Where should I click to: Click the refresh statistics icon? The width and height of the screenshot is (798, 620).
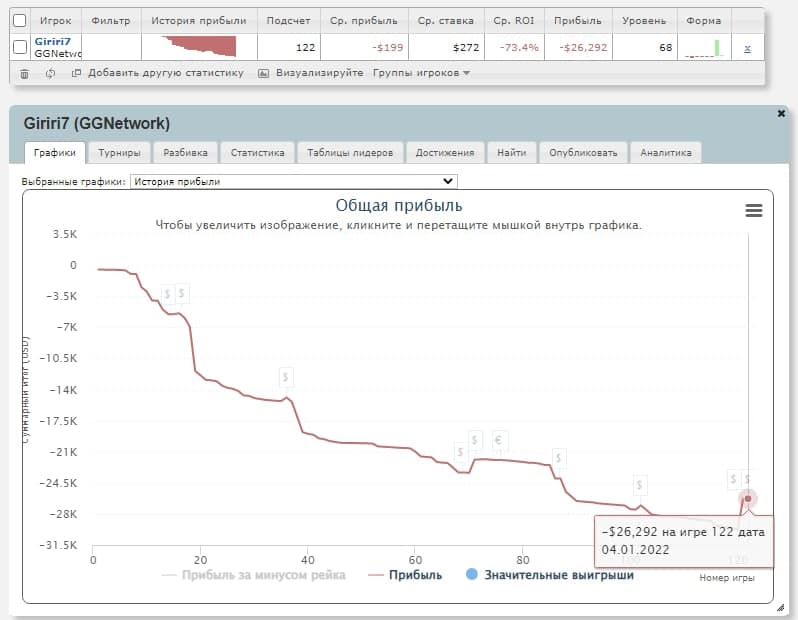pyautogui.click(x=51, y=73)
